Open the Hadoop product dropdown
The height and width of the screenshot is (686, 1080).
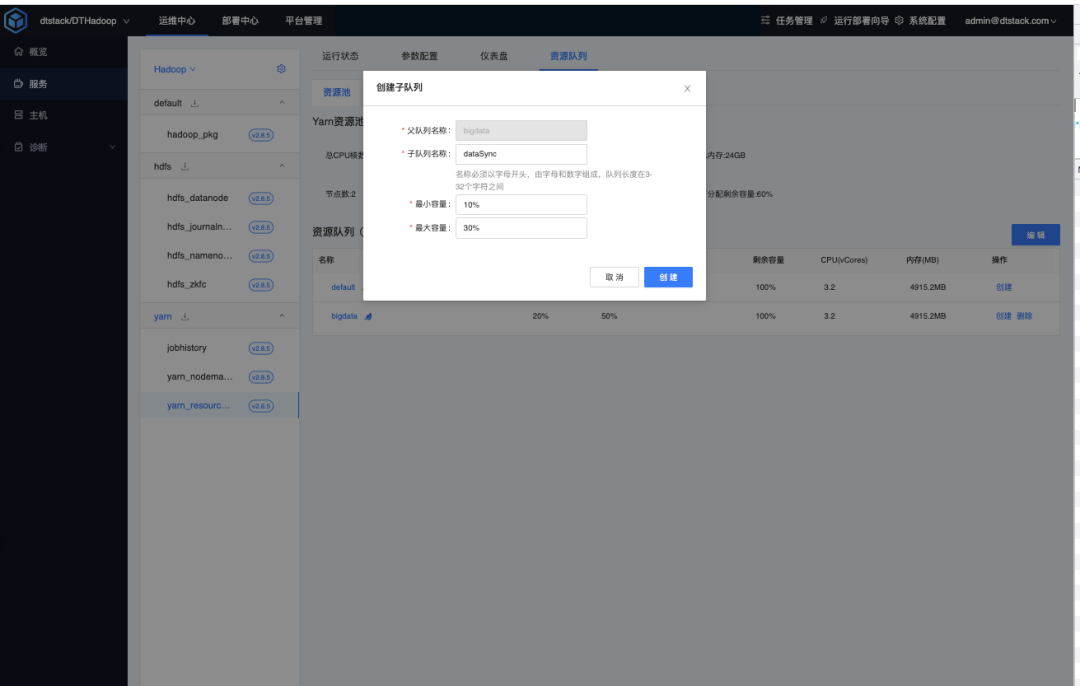(x=174, y=70)
